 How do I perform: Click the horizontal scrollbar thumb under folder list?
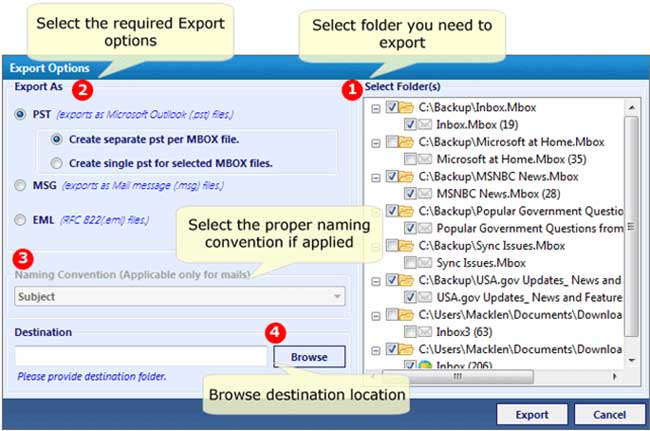pos(458,376)
